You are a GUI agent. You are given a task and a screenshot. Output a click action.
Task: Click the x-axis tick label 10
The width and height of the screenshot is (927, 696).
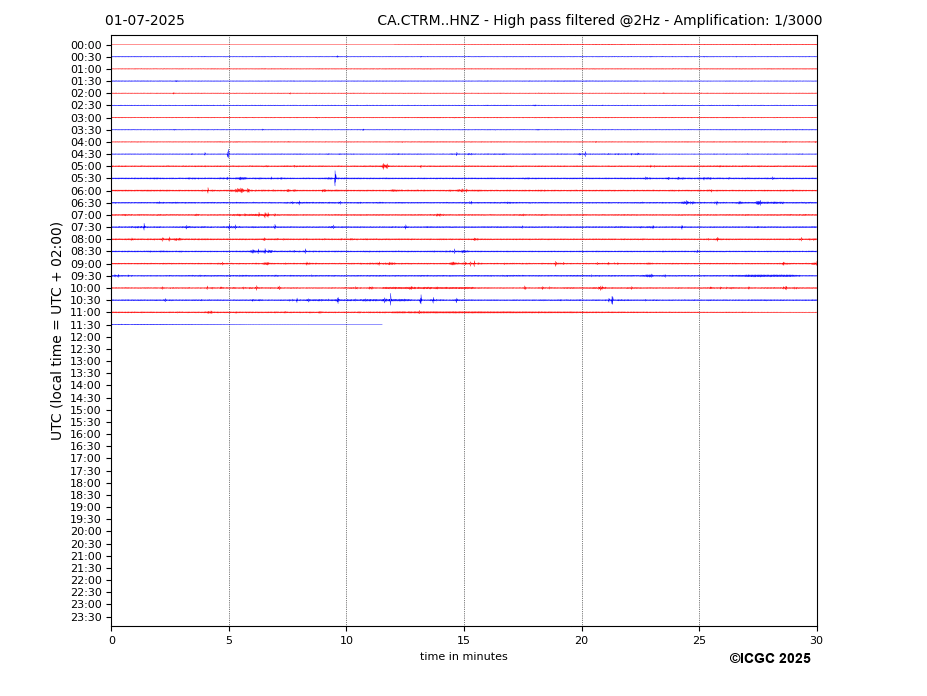(346, 640)
